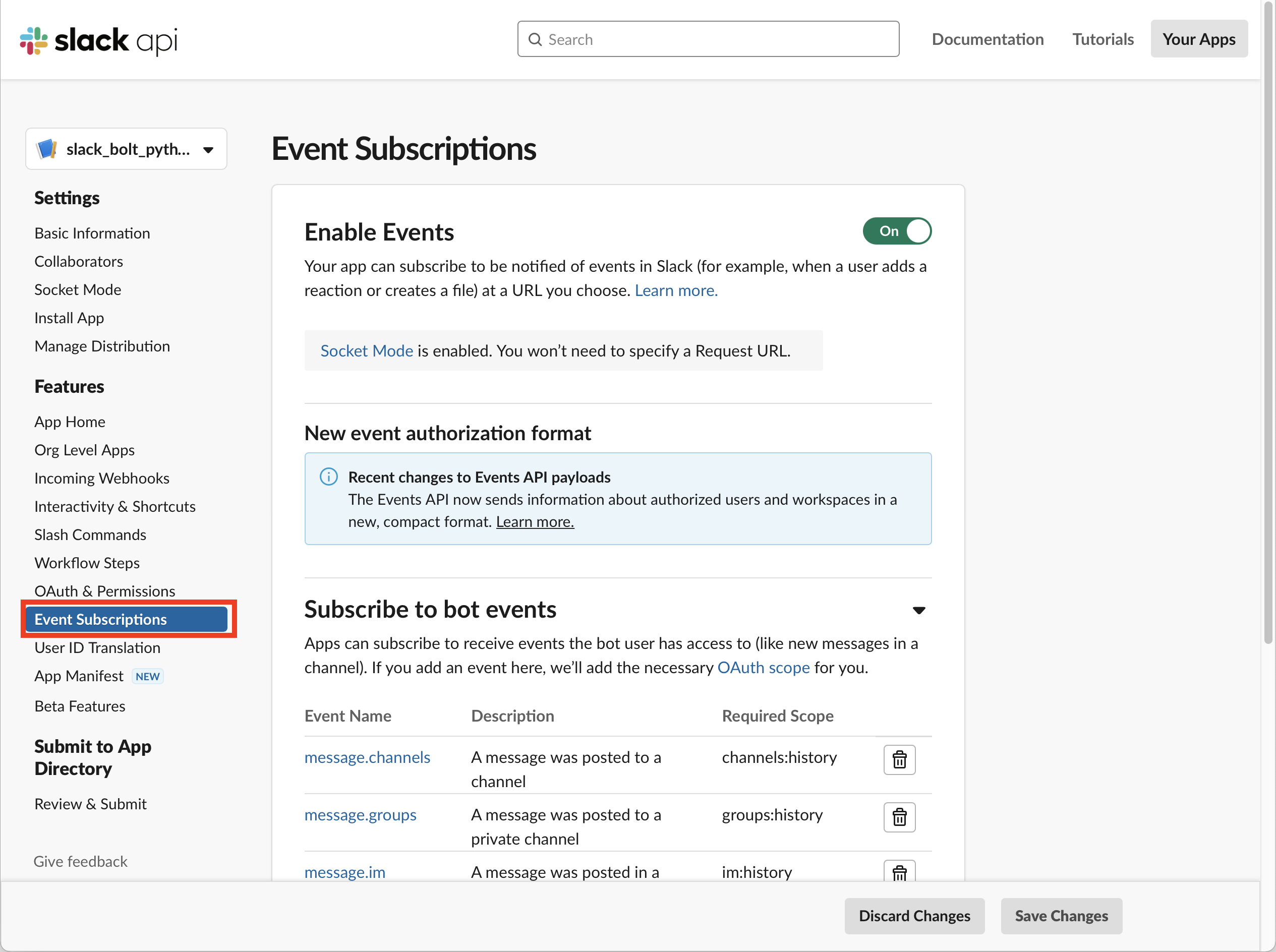Open the Collaborators page
This screenshot has height=952, width=1276.
click(79, 262)
